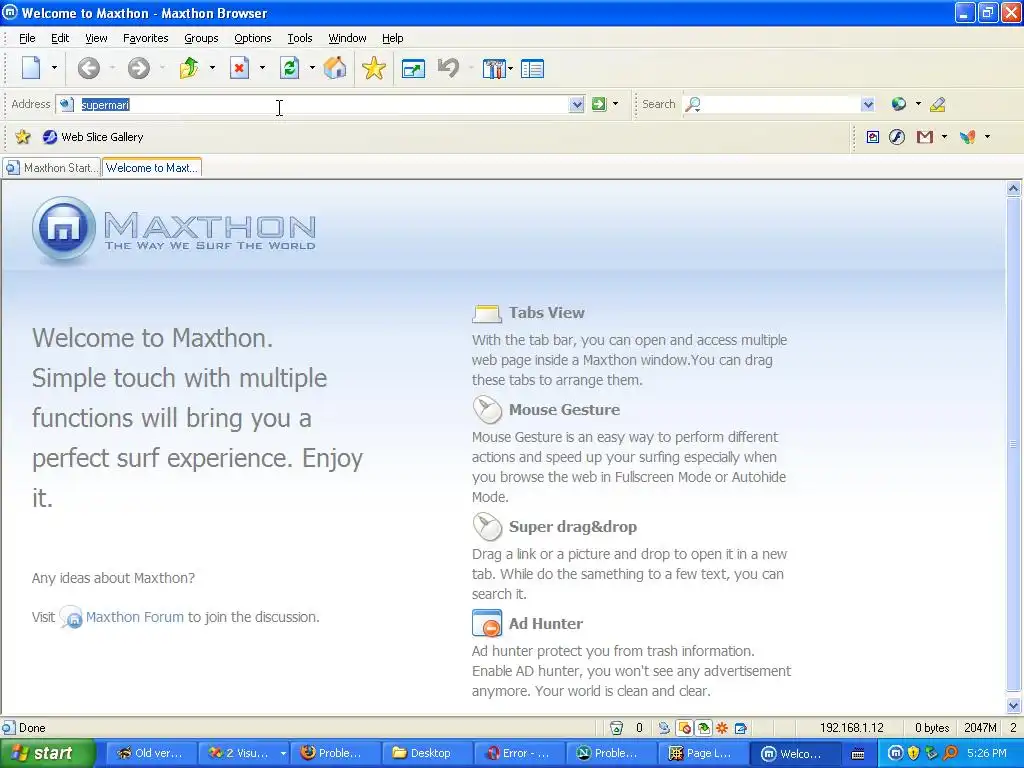This screenshot has width=1024, height=768.
Task: Click the small star on the favorites bar
Action: tap(23, 136)
